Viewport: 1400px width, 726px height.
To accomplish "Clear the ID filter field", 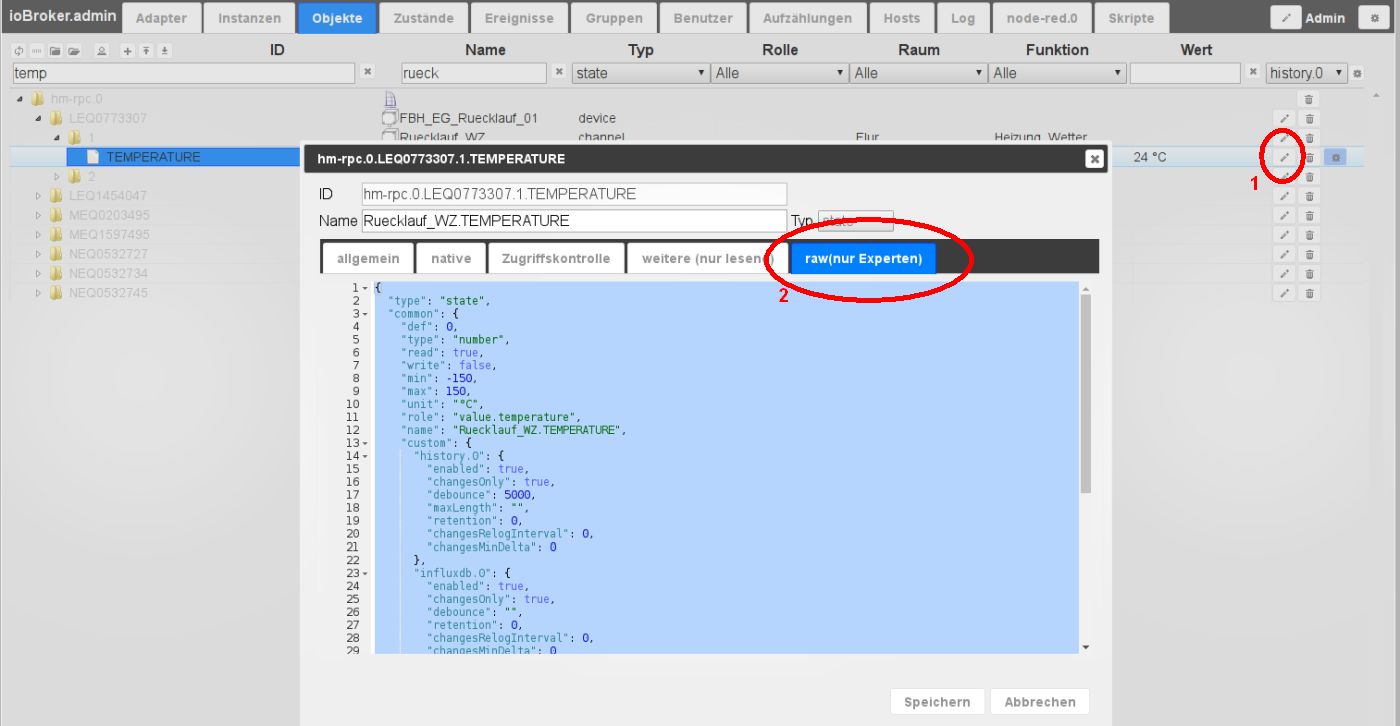I will click(x=367, y=72).
